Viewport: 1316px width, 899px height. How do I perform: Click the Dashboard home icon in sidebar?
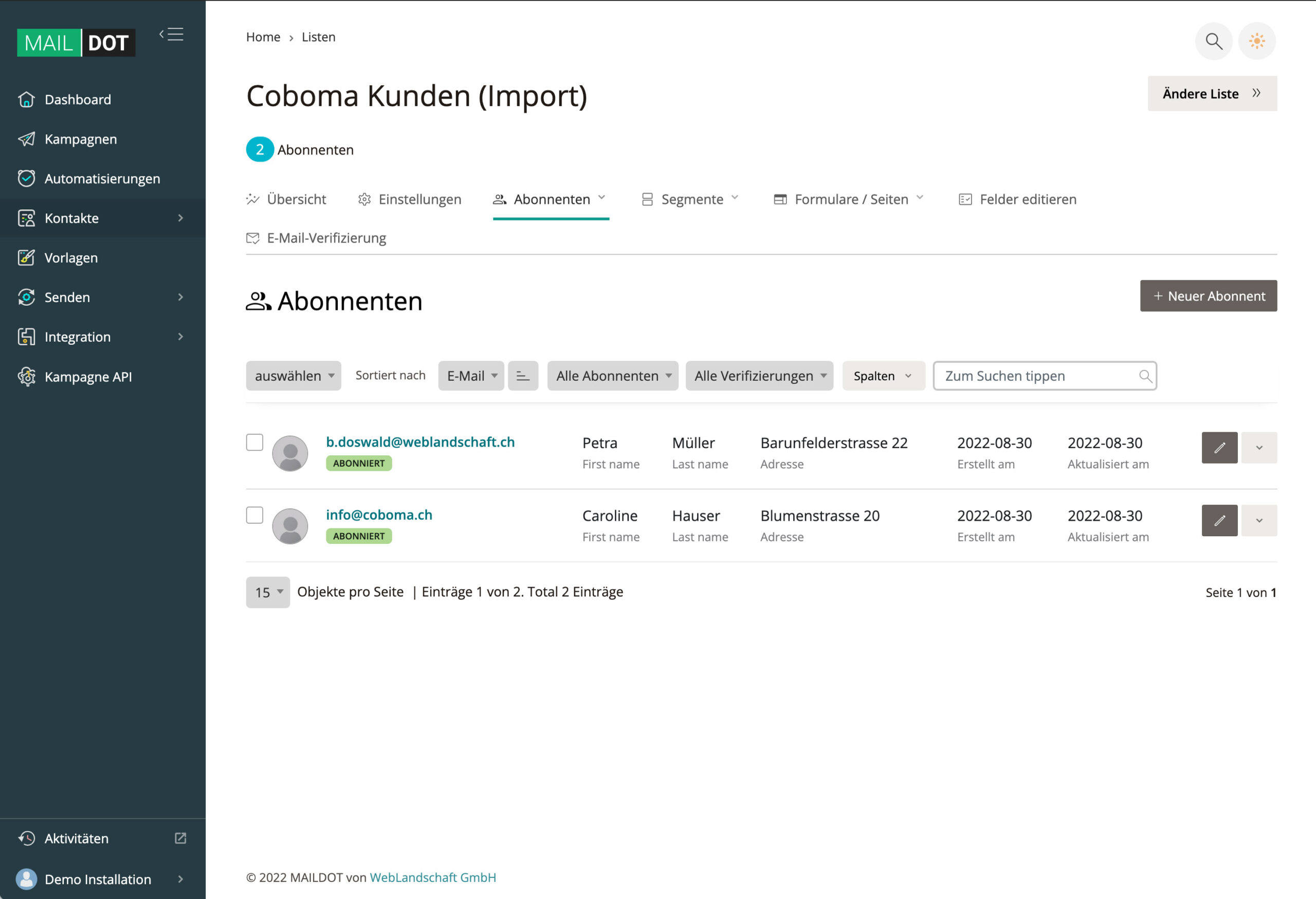point(26,100)
